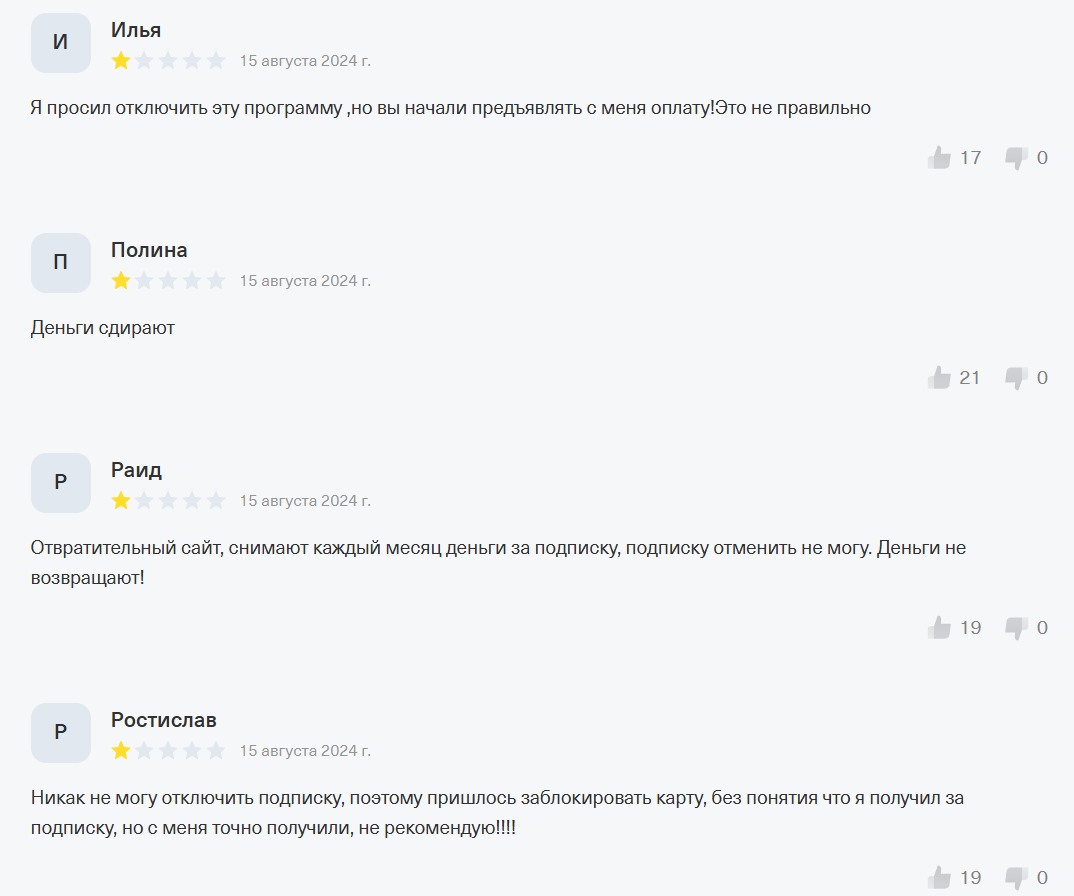This screenshot has height=896, width=1074.
Task: Click Илья's avatar with letter И
Action: point(61,43)
